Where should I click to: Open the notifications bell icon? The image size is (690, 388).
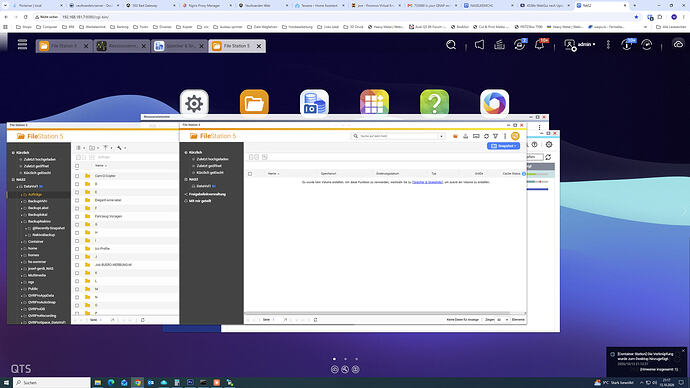click(x=539, y=44)
